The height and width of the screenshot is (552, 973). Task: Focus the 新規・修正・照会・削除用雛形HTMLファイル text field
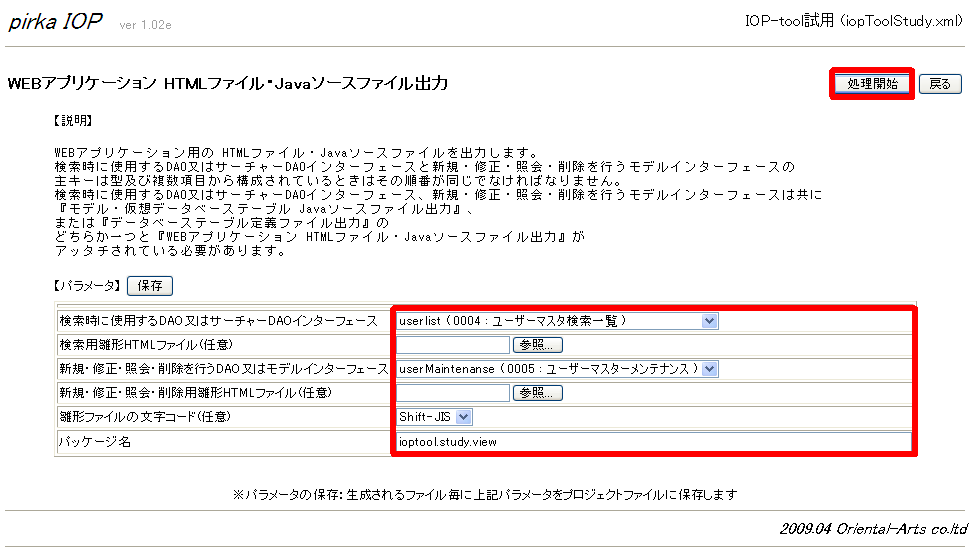[453, 393]
